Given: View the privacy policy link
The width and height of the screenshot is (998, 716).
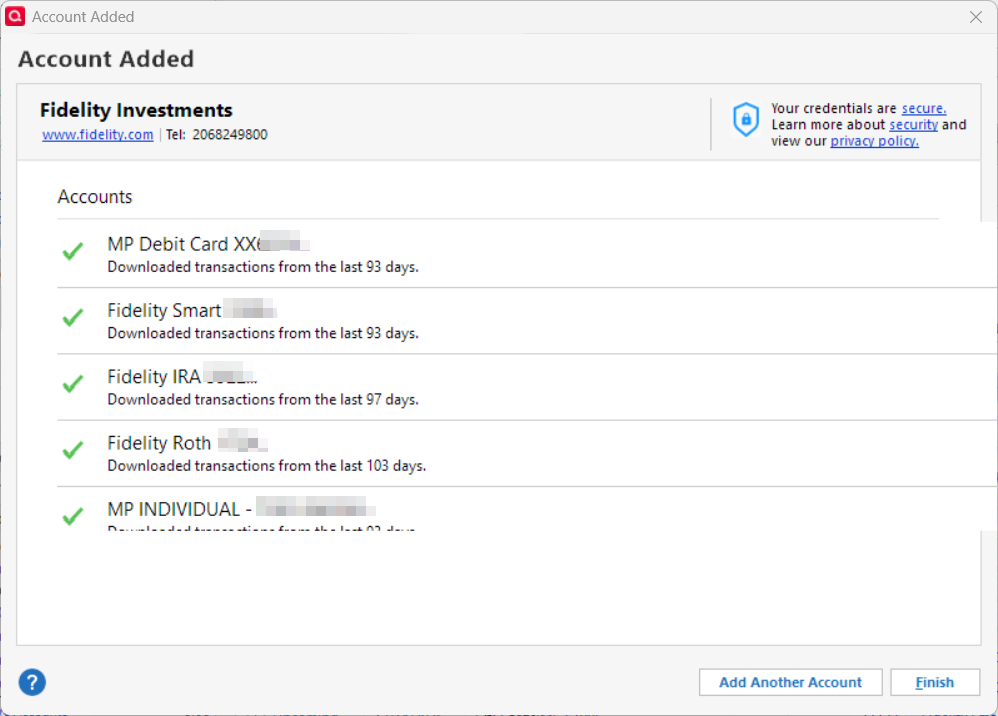Looking at the screenshot, I should pos(874,141).
